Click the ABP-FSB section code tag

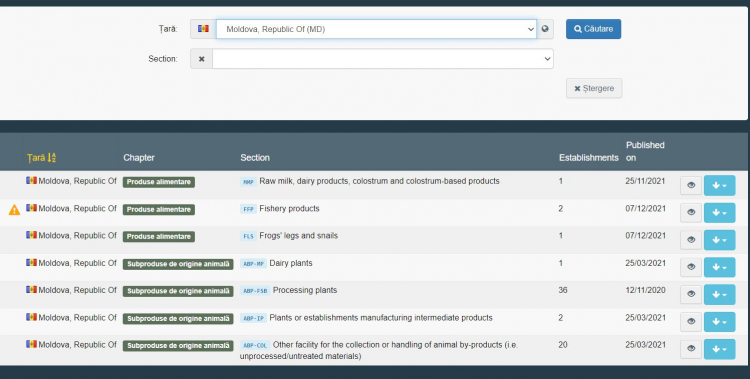pos(255,291)
